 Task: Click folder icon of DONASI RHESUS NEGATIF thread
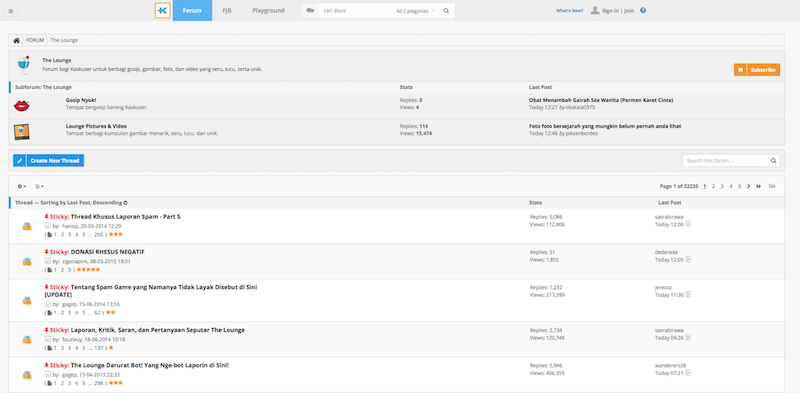[x=27, y=261]
